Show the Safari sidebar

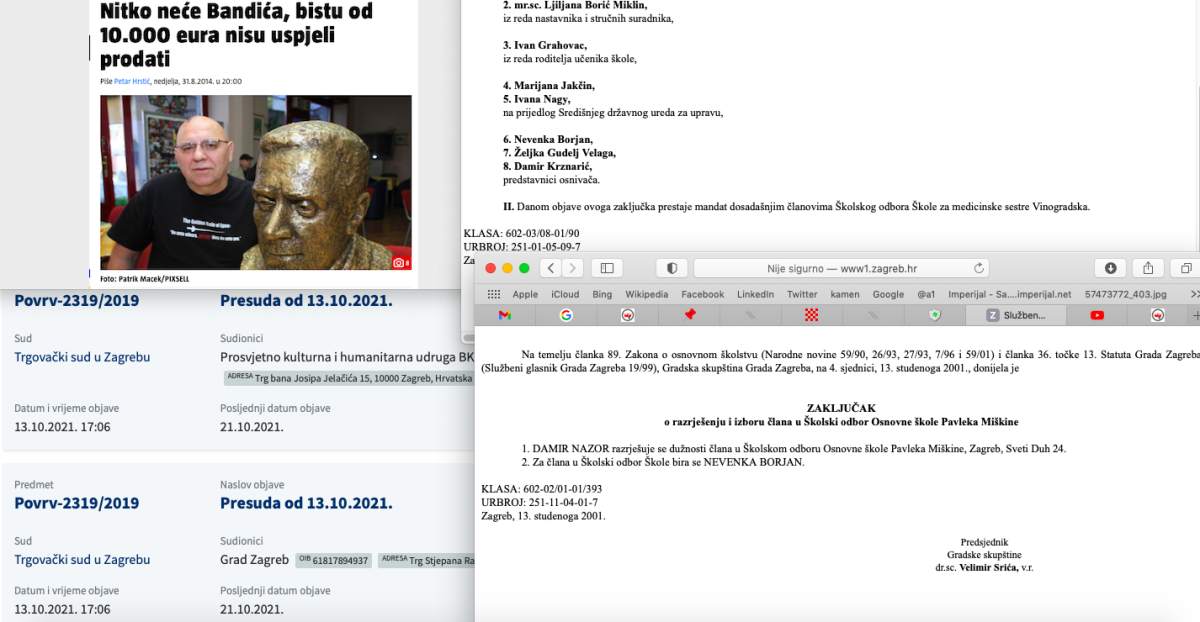tap(606, 268)
